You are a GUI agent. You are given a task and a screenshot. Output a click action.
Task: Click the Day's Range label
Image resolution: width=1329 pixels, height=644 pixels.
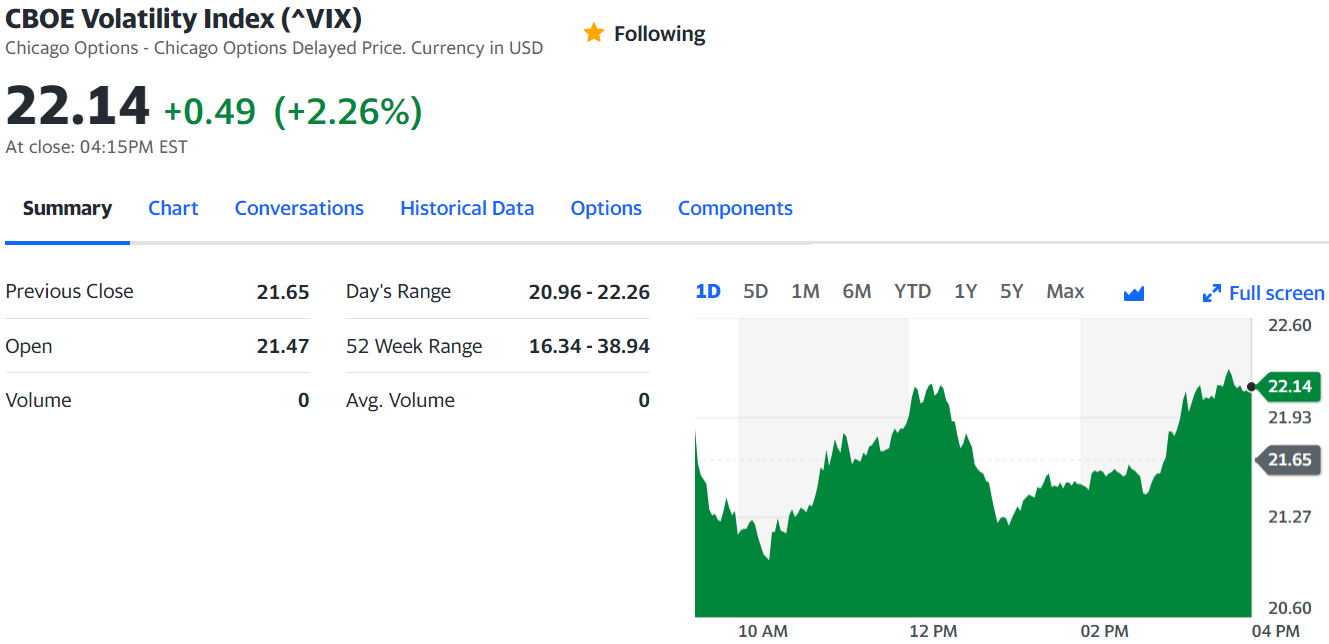coord(398,292)
